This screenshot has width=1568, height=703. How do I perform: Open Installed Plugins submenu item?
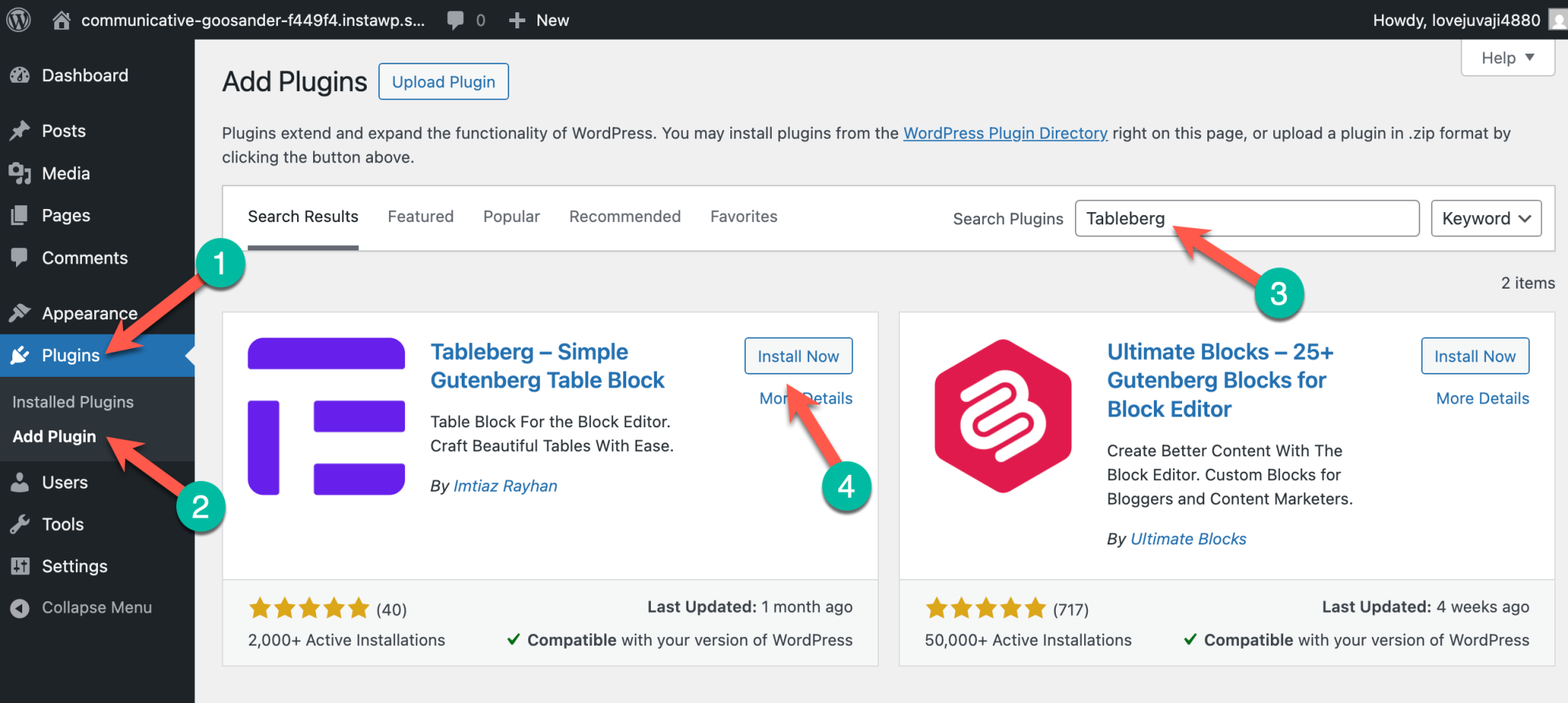(x=73, y=402)
